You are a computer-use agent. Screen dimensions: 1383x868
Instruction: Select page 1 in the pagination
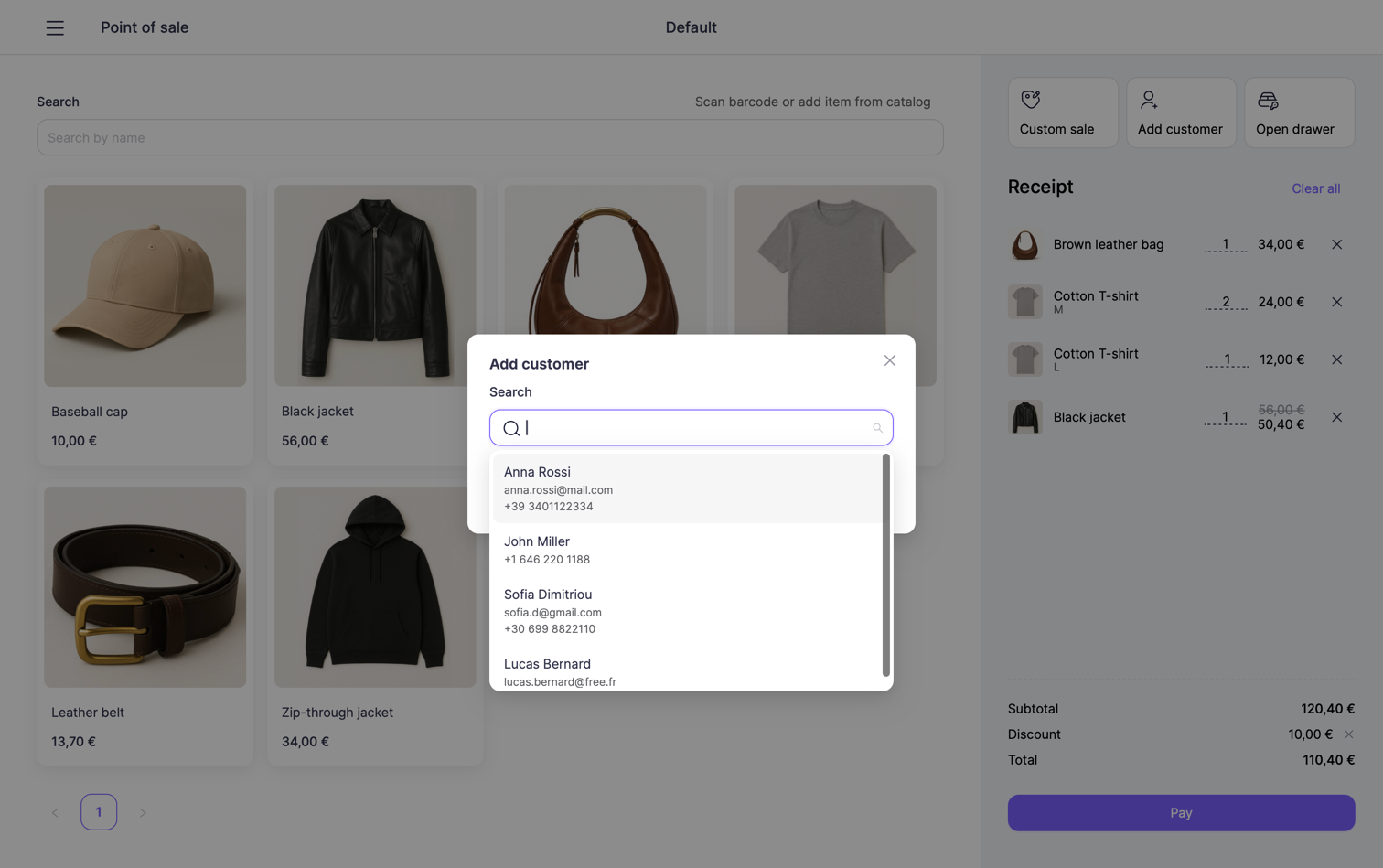(99, 811)
